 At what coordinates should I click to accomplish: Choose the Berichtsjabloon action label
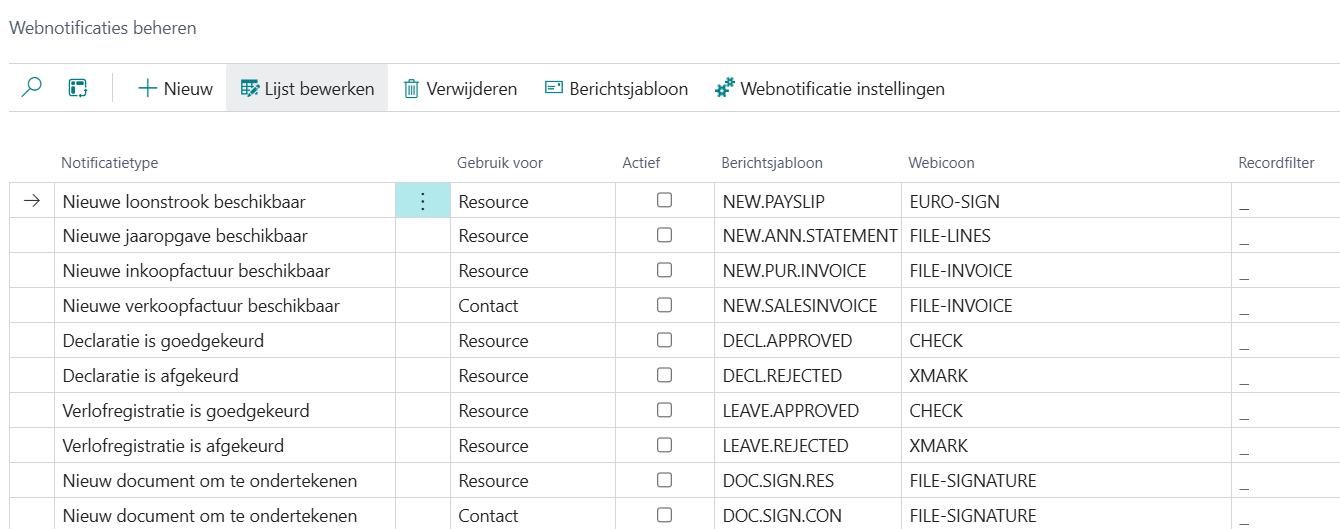[628, 88]
